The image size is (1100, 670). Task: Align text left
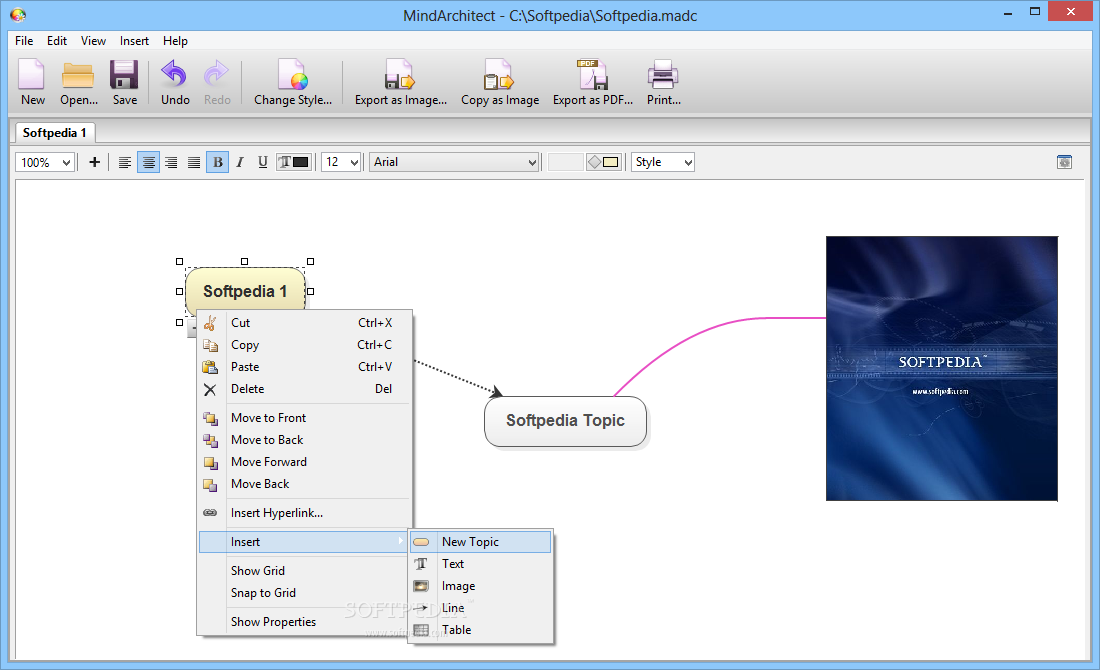click(x=125, y=162)
